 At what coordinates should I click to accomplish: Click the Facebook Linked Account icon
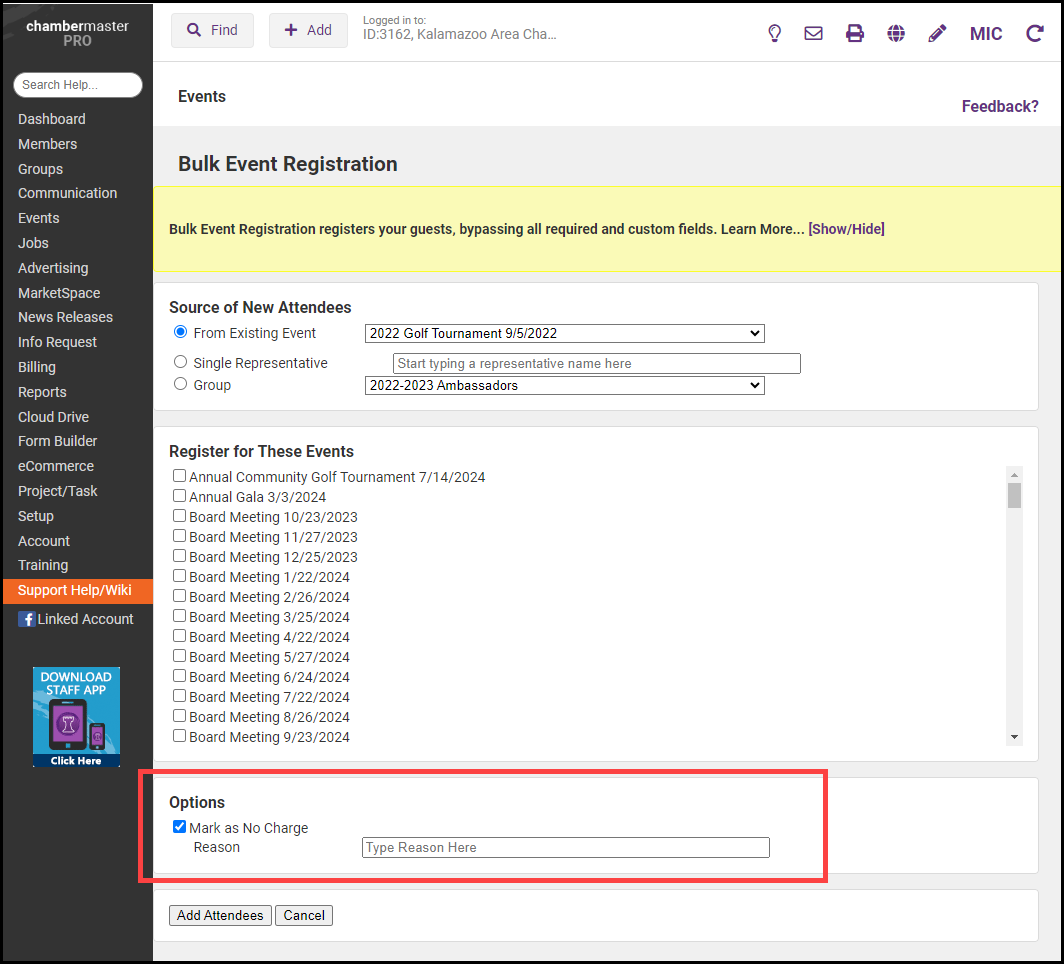click(x=26, y=619)
